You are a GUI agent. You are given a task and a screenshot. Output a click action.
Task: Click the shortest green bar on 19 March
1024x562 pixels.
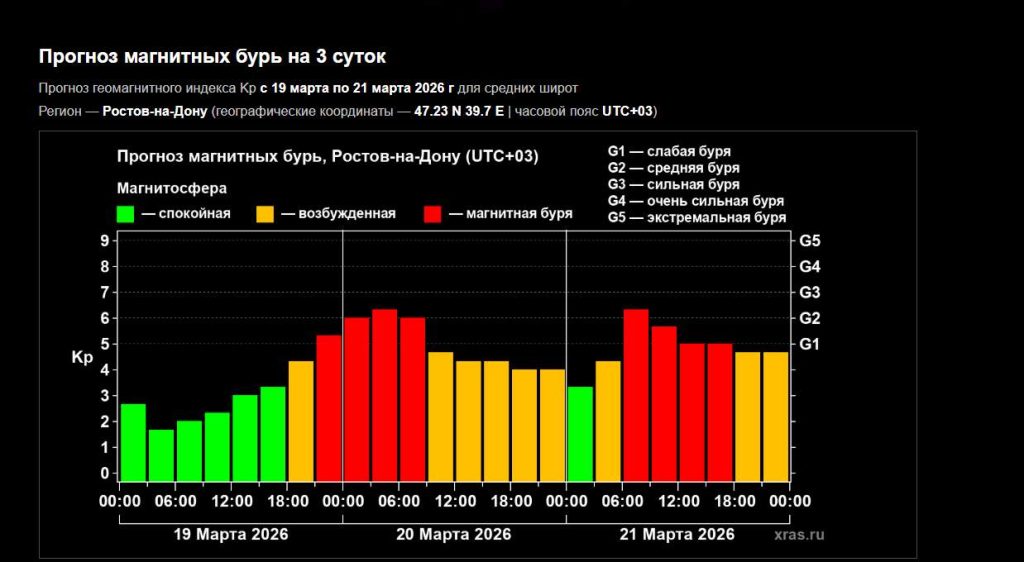[161, 456]
